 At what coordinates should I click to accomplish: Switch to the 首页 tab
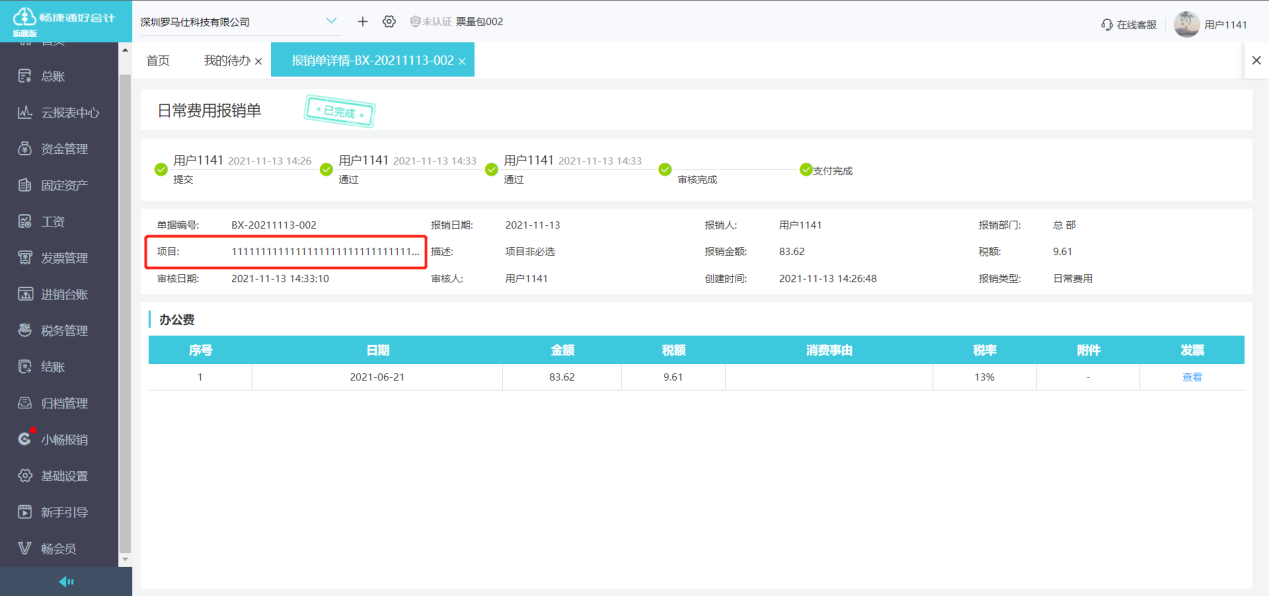tap(158, 61)
